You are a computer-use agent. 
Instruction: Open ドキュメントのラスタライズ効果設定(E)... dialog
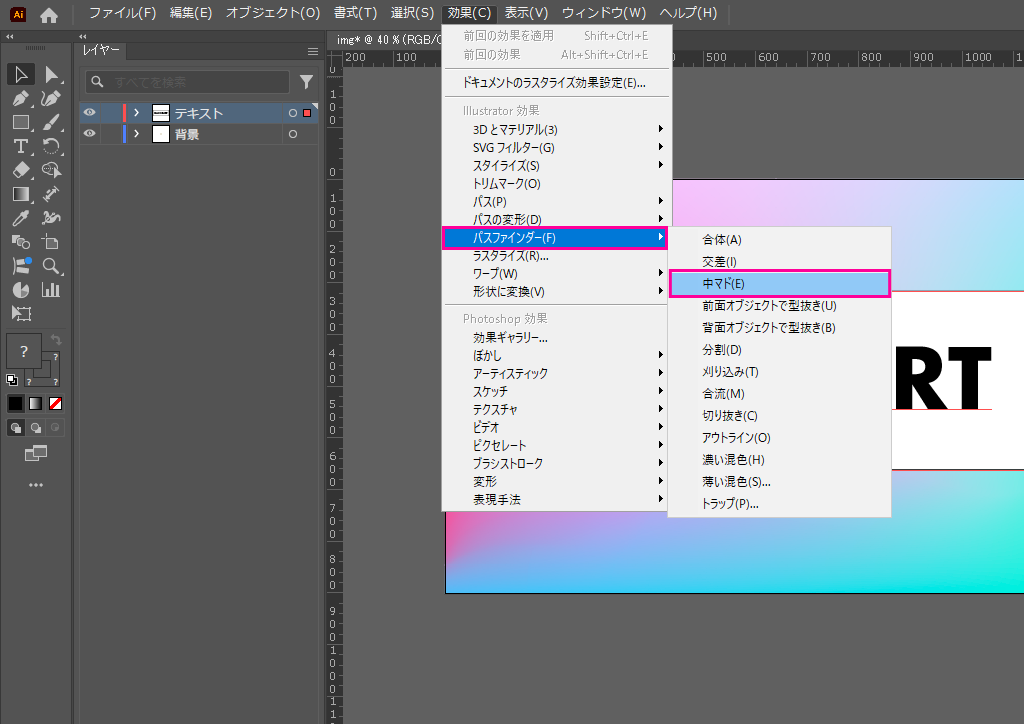click(x=554, y=83)
